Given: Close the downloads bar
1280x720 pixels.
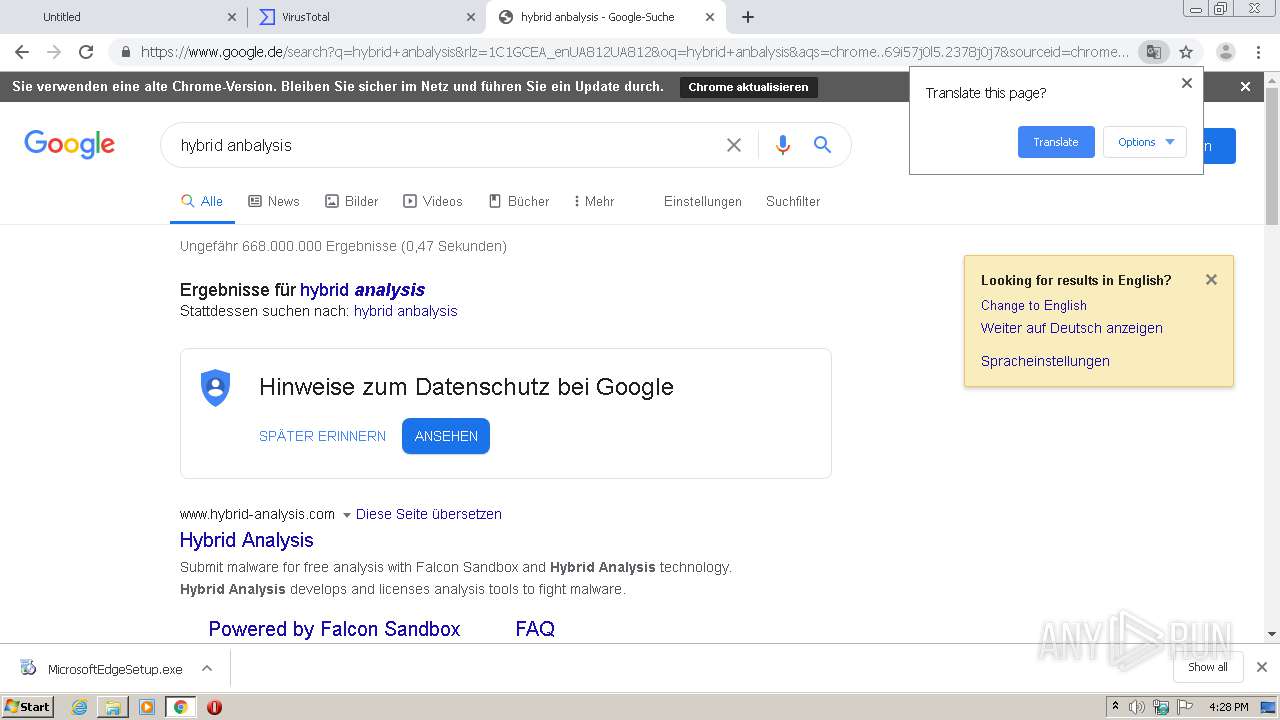Looking at the screenshot, I should (1262, 667).
